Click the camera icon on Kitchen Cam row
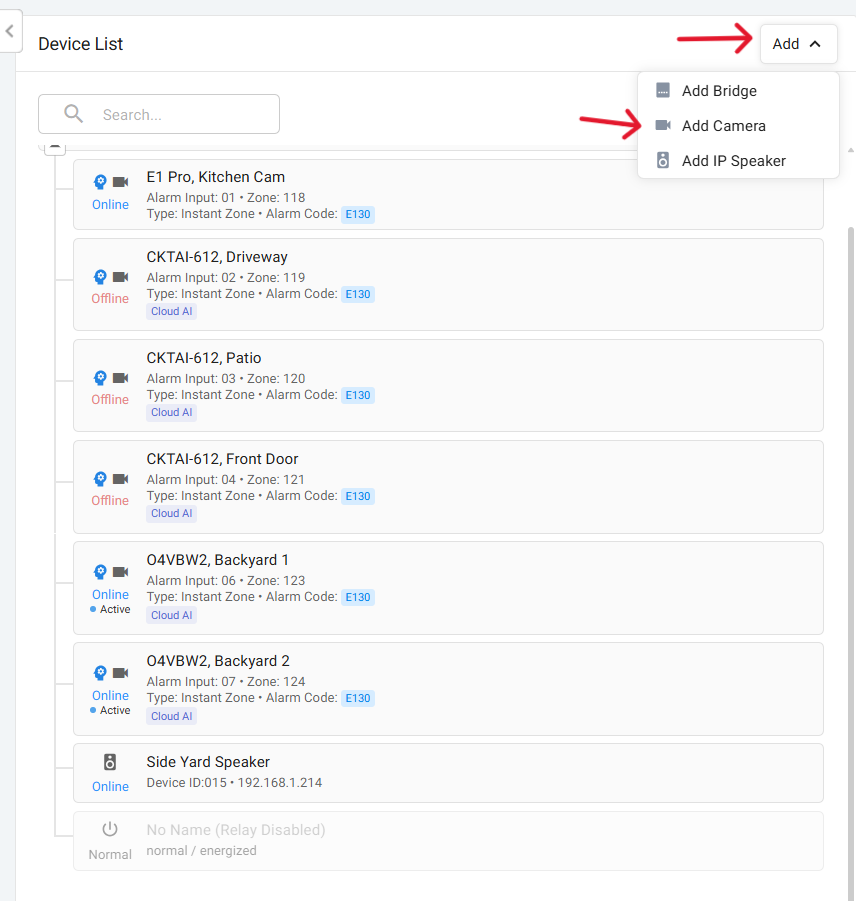This screenshot has height=901, width=856. (x=120, y=182)
